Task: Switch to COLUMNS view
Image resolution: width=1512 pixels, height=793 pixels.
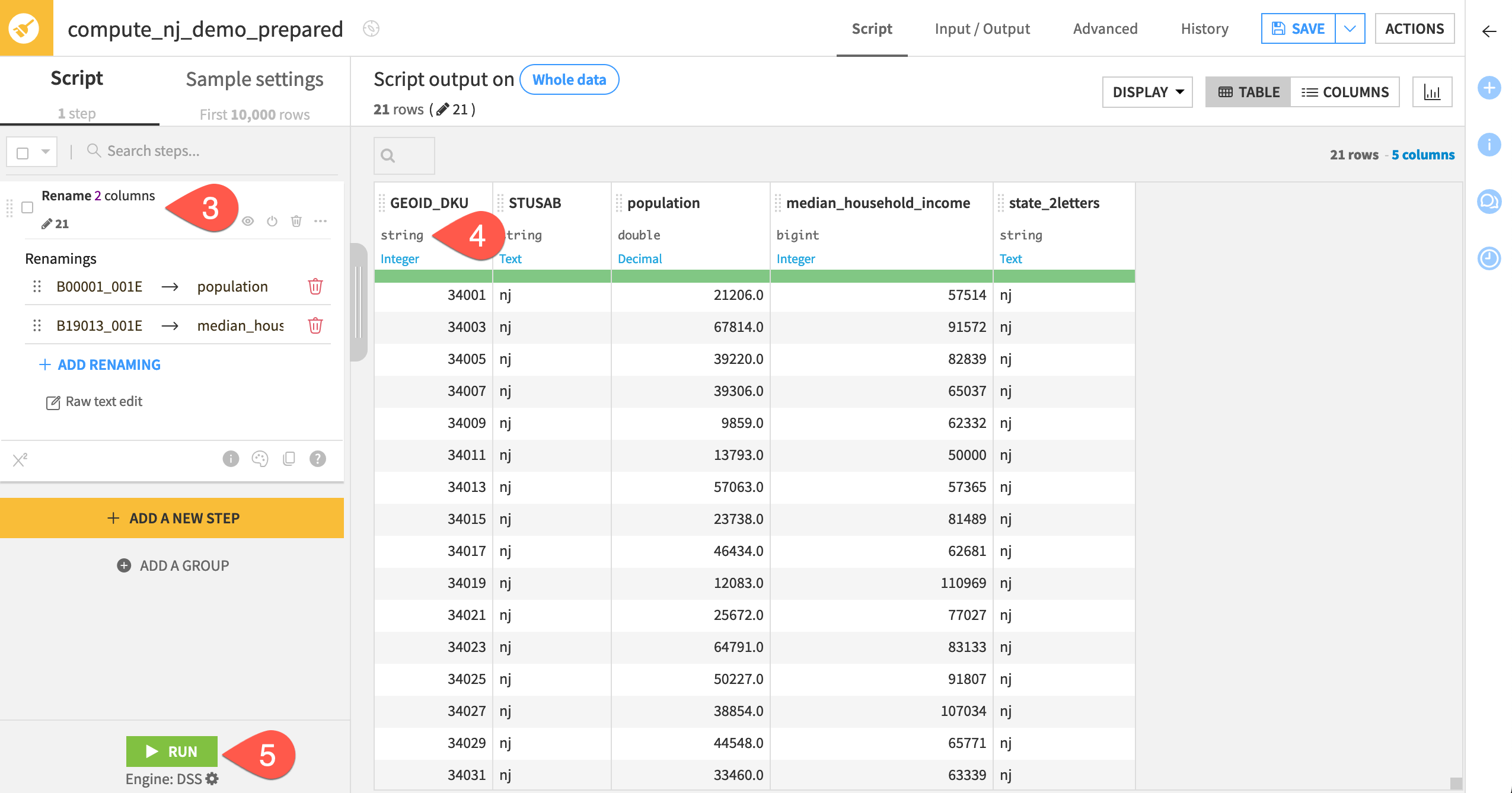Action: 1345,92
